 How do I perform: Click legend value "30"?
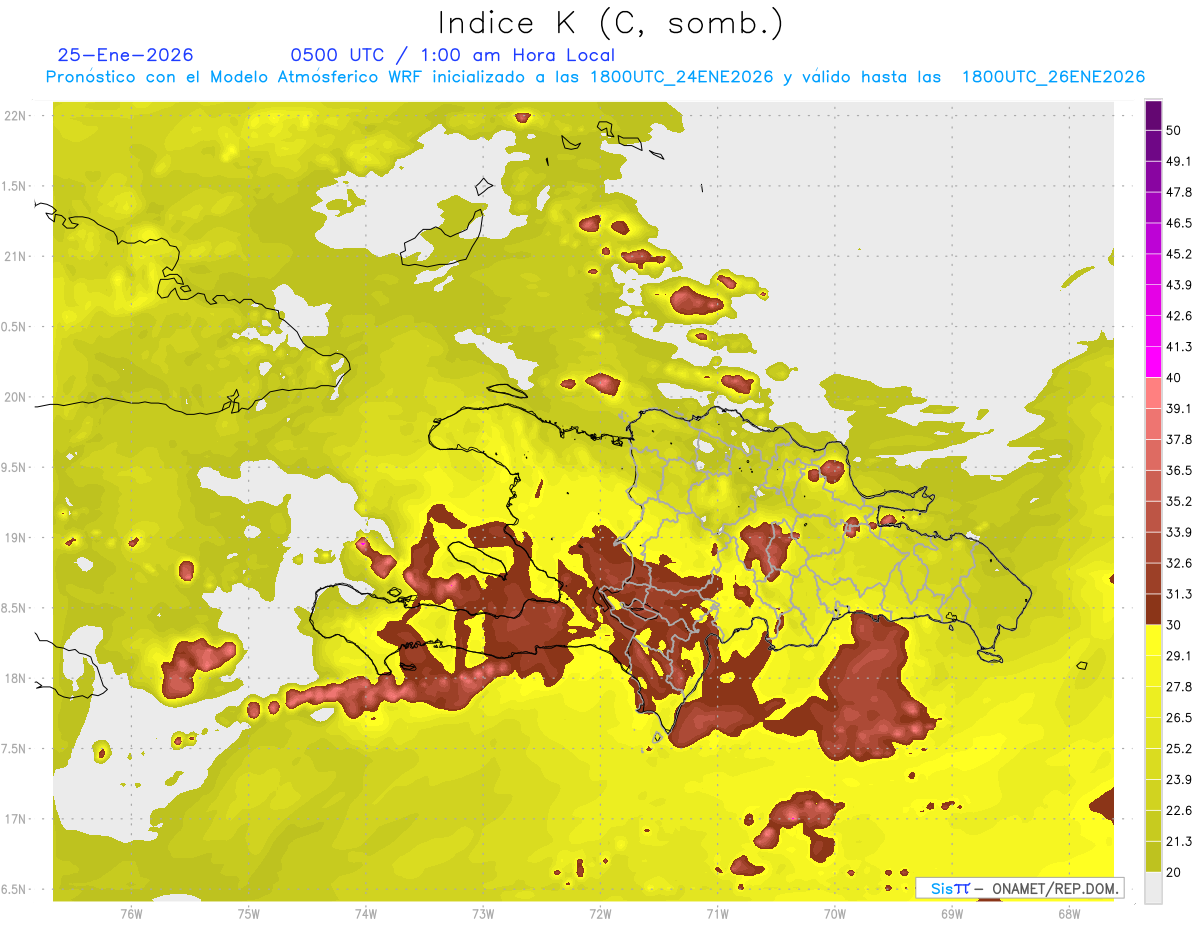(x=1173, y=624)
